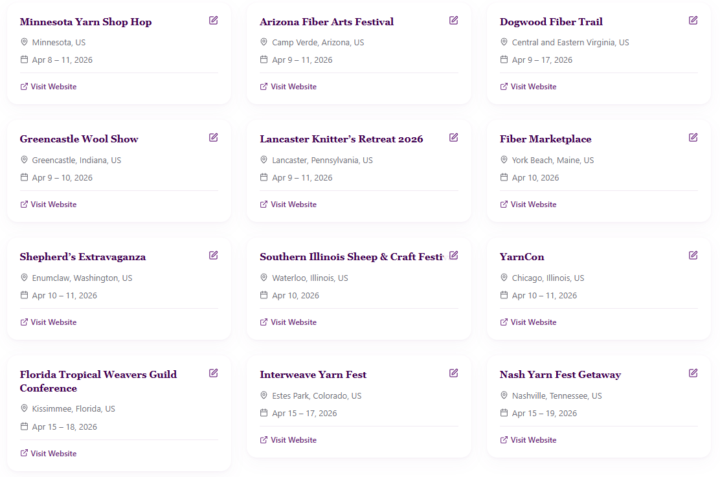Click the Apr 9 – 17, 2026 date
Screen dimensions: 720x477
(x=542, y=60)
